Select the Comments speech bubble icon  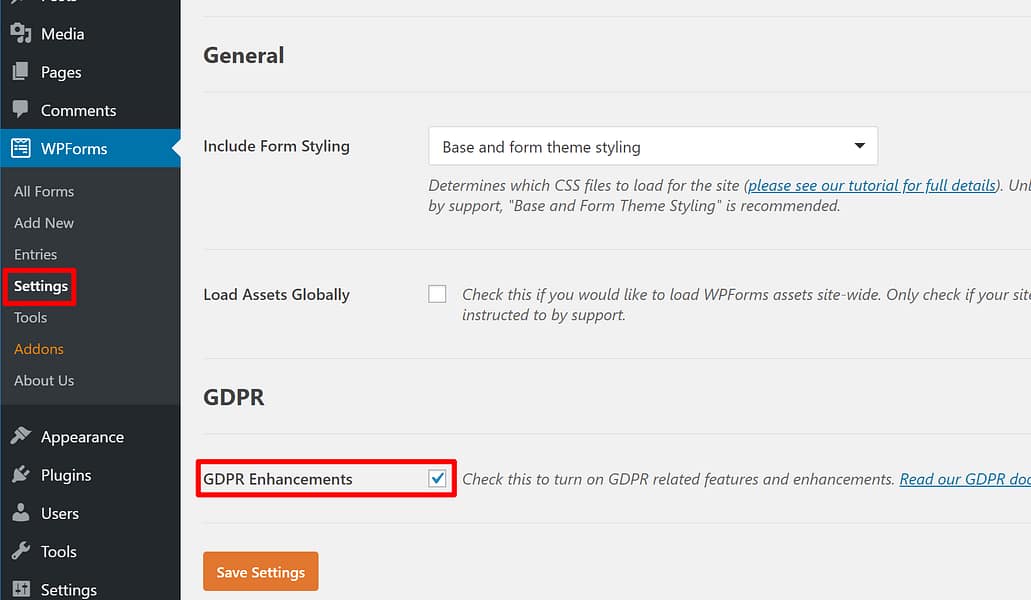click(21, 110)
